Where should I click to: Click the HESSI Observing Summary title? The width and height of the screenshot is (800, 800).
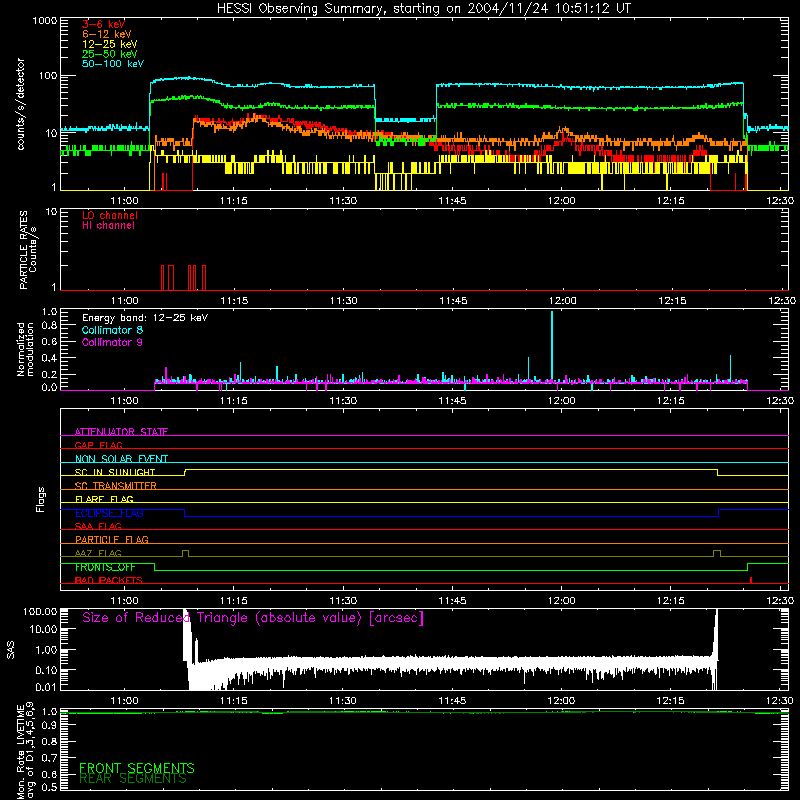pyautogui.click(x=423, y=9)
